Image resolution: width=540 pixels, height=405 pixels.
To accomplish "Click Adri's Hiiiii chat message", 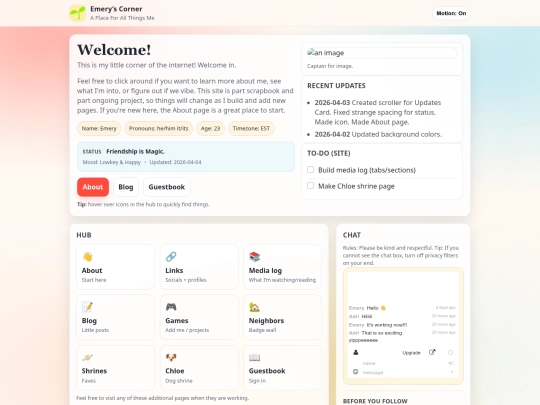I will (x=366, y=316).
